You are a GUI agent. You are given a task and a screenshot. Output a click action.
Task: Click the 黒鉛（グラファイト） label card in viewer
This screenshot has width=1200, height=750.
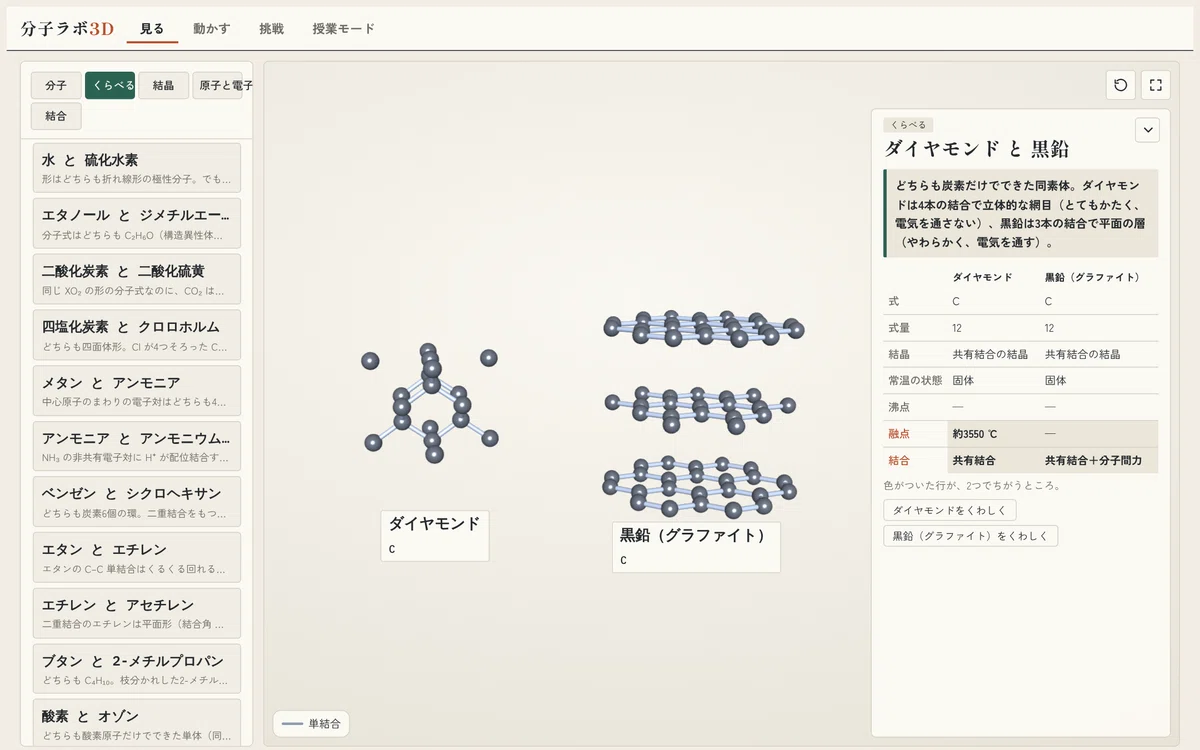coord(696,547)
